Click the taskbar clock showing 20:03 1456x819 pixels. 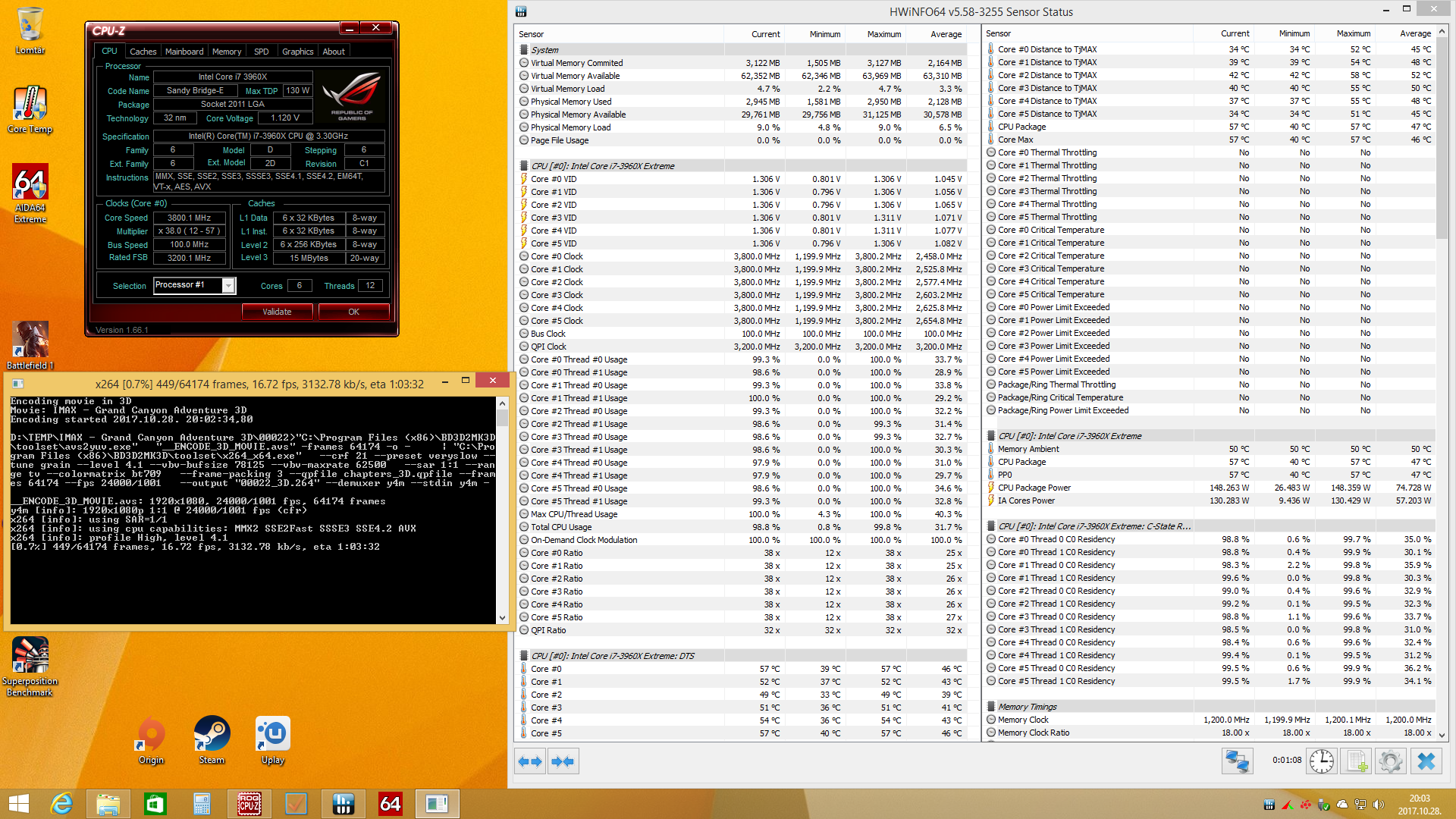pyautogui.click(x=1420, y=804)
